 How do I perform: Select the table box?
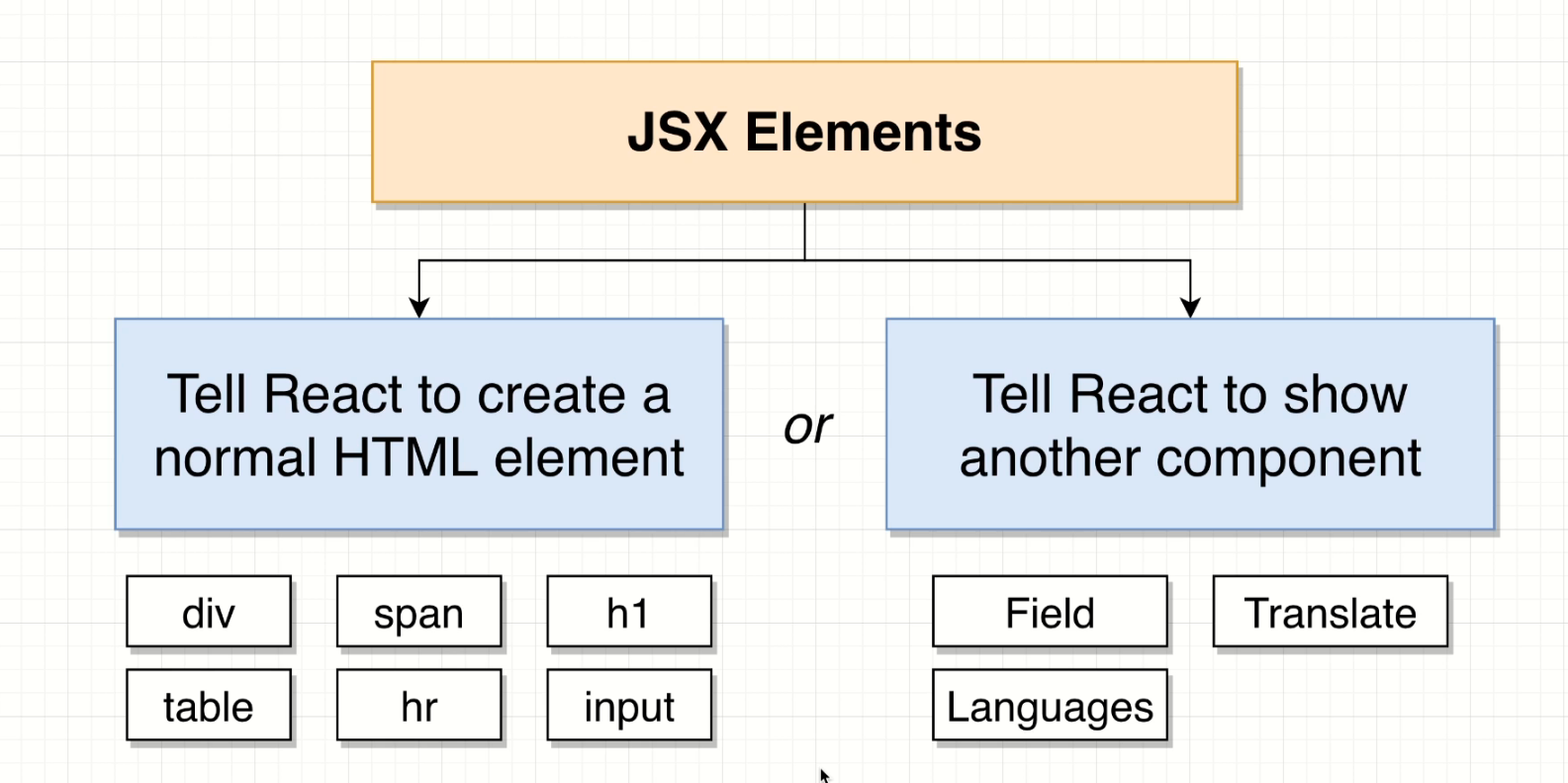[x=209, y=706]
